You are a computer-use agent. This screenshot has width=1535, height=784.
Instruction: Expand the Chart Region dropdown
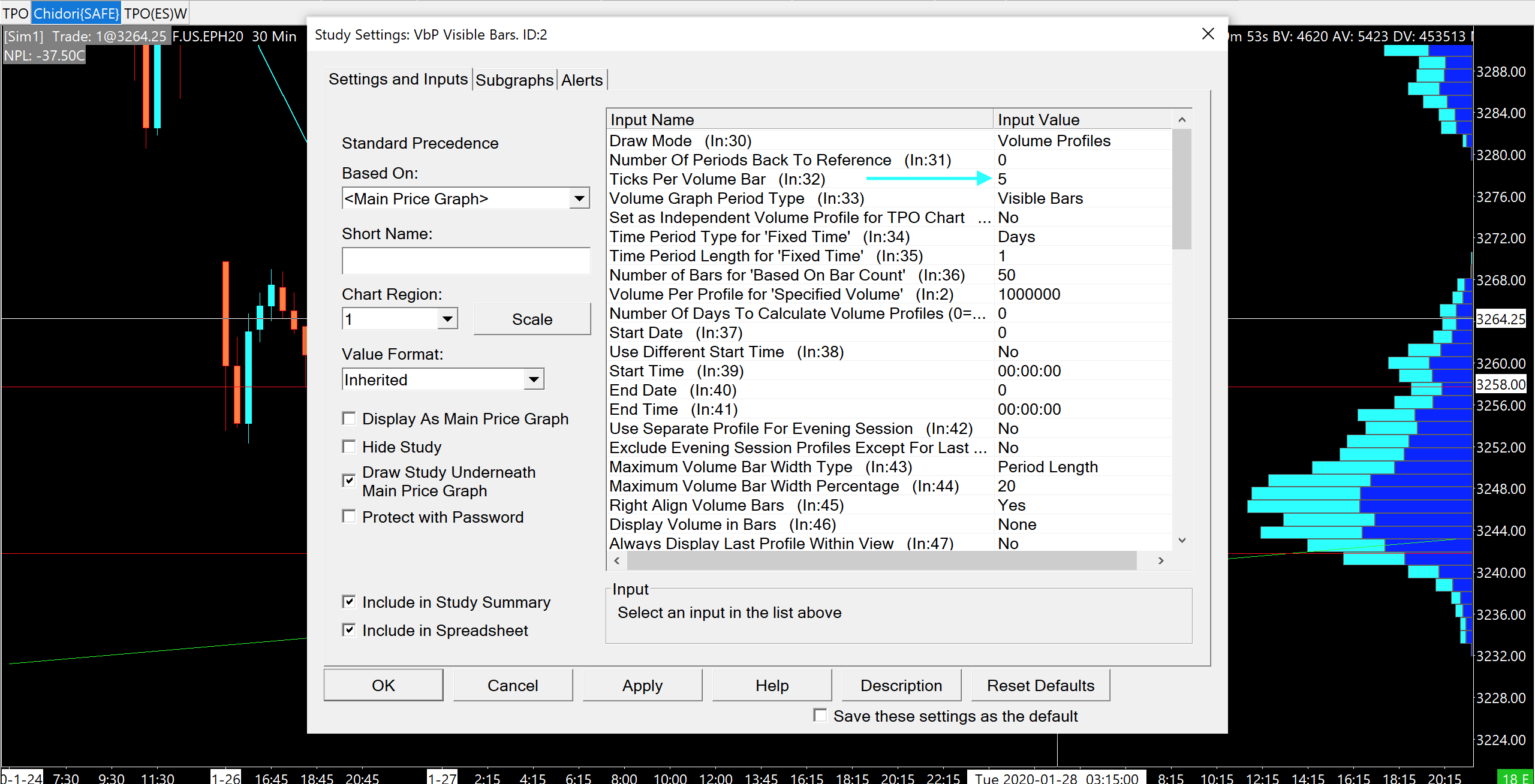pos(447,319)
